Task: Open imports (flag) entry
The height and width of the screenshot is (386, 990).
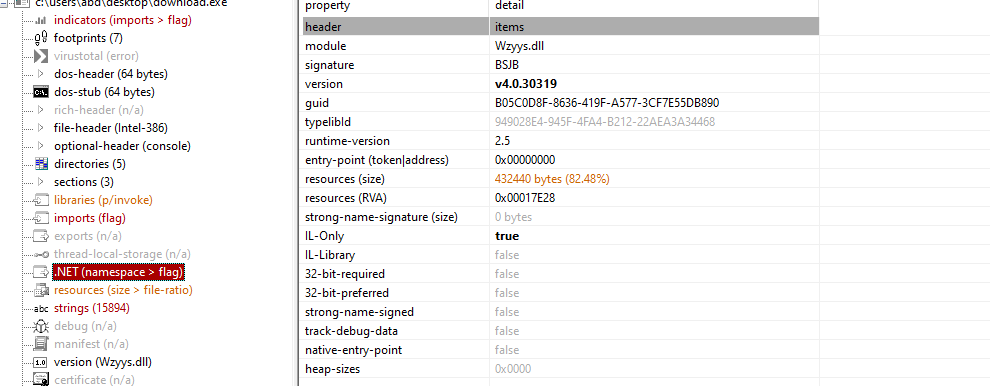Action: pyautogui.click(x=90, y=219)
